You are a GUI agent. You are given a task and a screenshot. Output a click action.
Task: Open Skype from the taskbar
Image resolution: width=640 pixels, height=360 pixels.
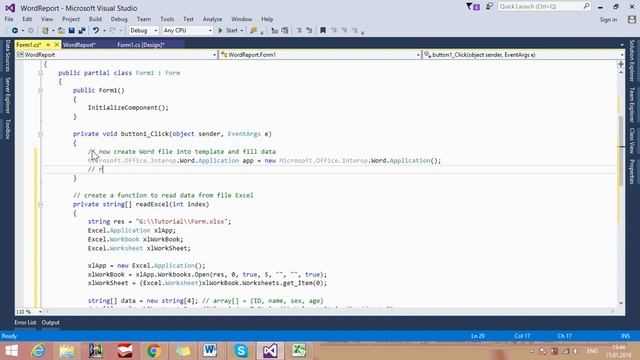click(x=241, y=351)
